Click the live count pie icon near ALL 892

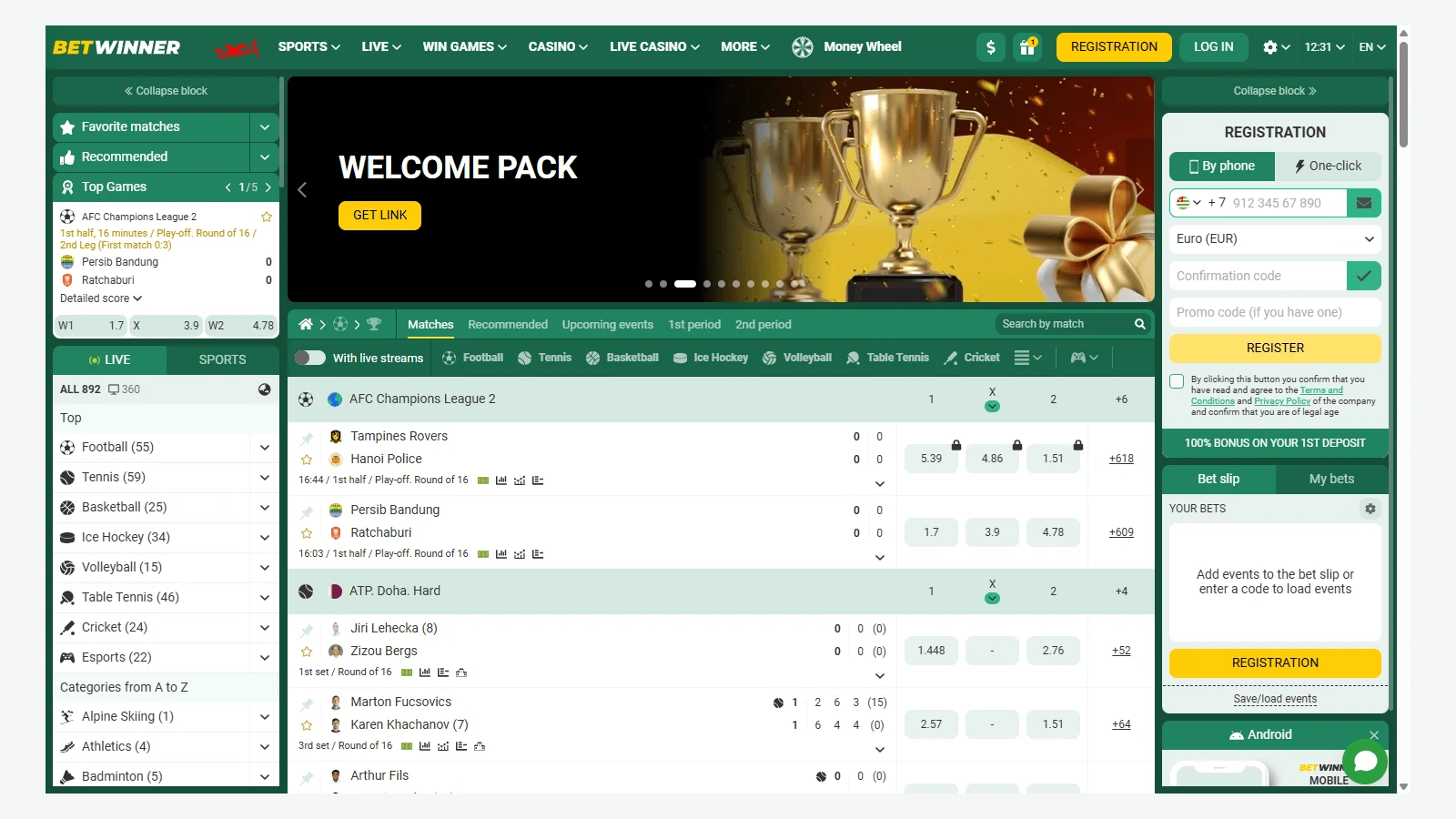pos(264,389)
